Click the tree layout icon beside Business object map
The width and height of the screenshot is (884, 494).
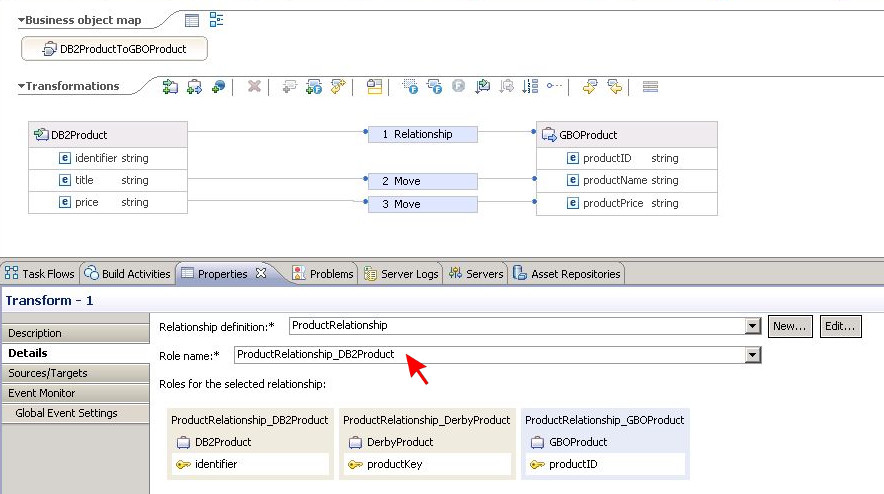tap(216, 20)
